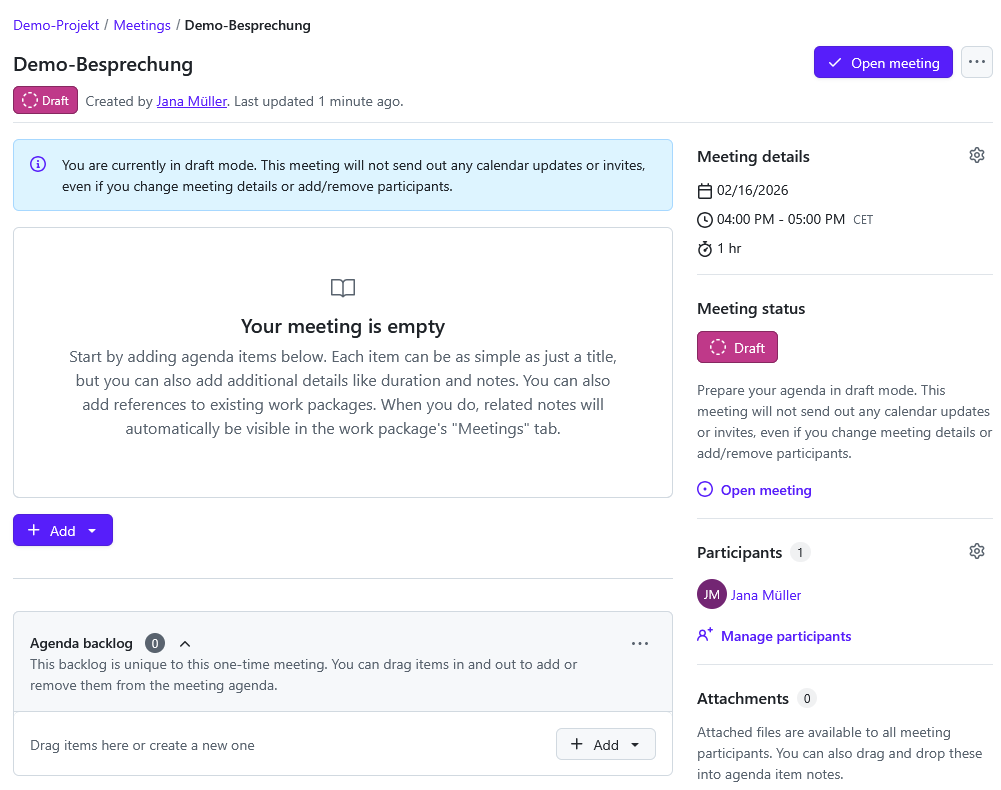Open the Add dropdown inside the Agenda backlog

[633, 744]
